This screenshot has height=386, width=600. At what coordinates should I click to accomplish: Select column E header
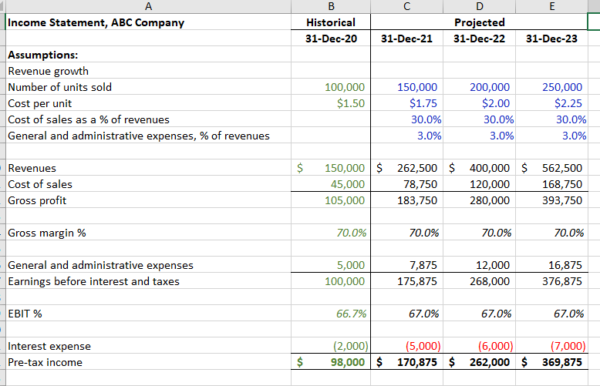551,6
